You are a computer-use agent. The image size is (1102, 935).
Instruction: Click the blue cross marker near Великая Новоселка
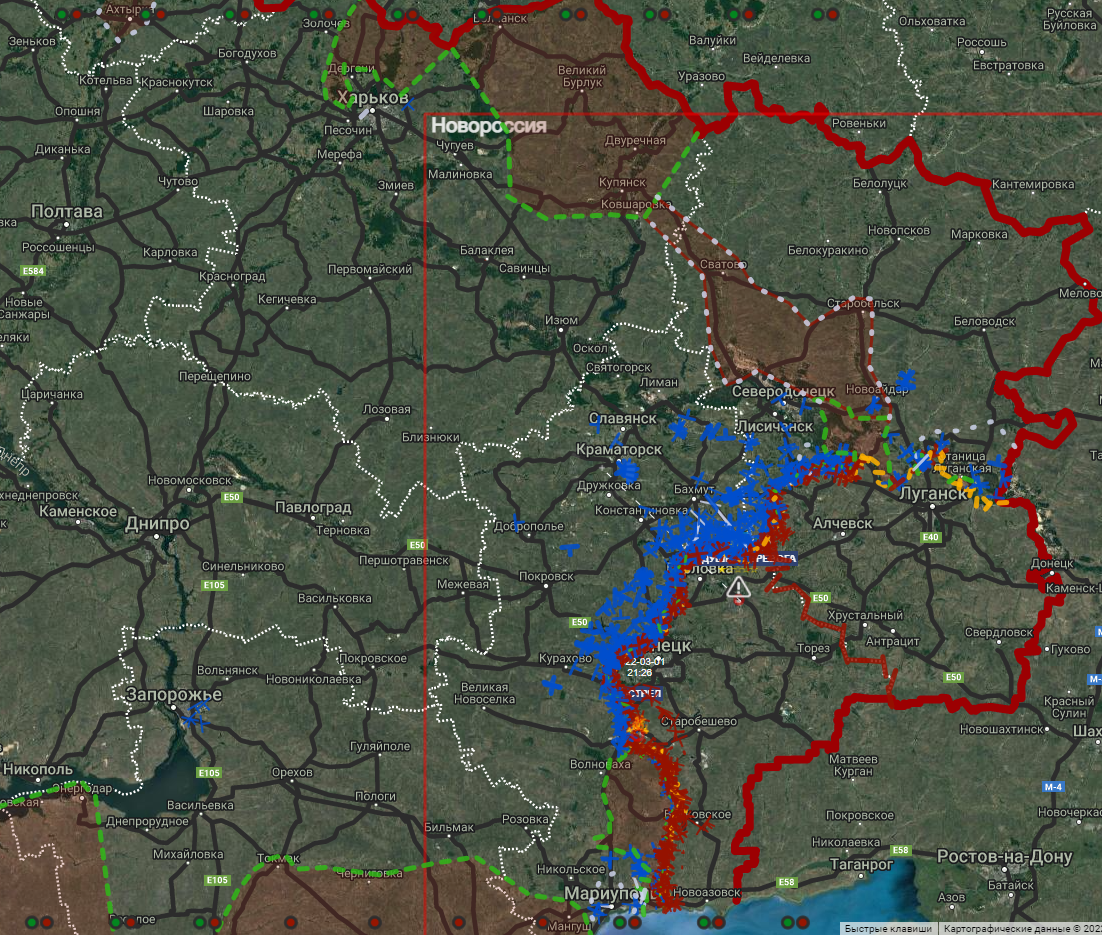point(553,685)
